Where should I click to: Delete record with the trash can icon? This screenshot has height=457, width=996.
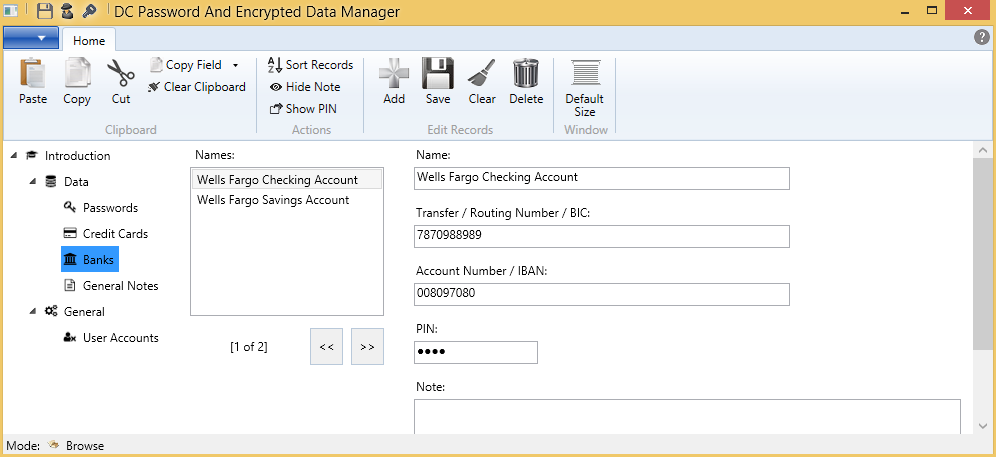tap(526, 73)
